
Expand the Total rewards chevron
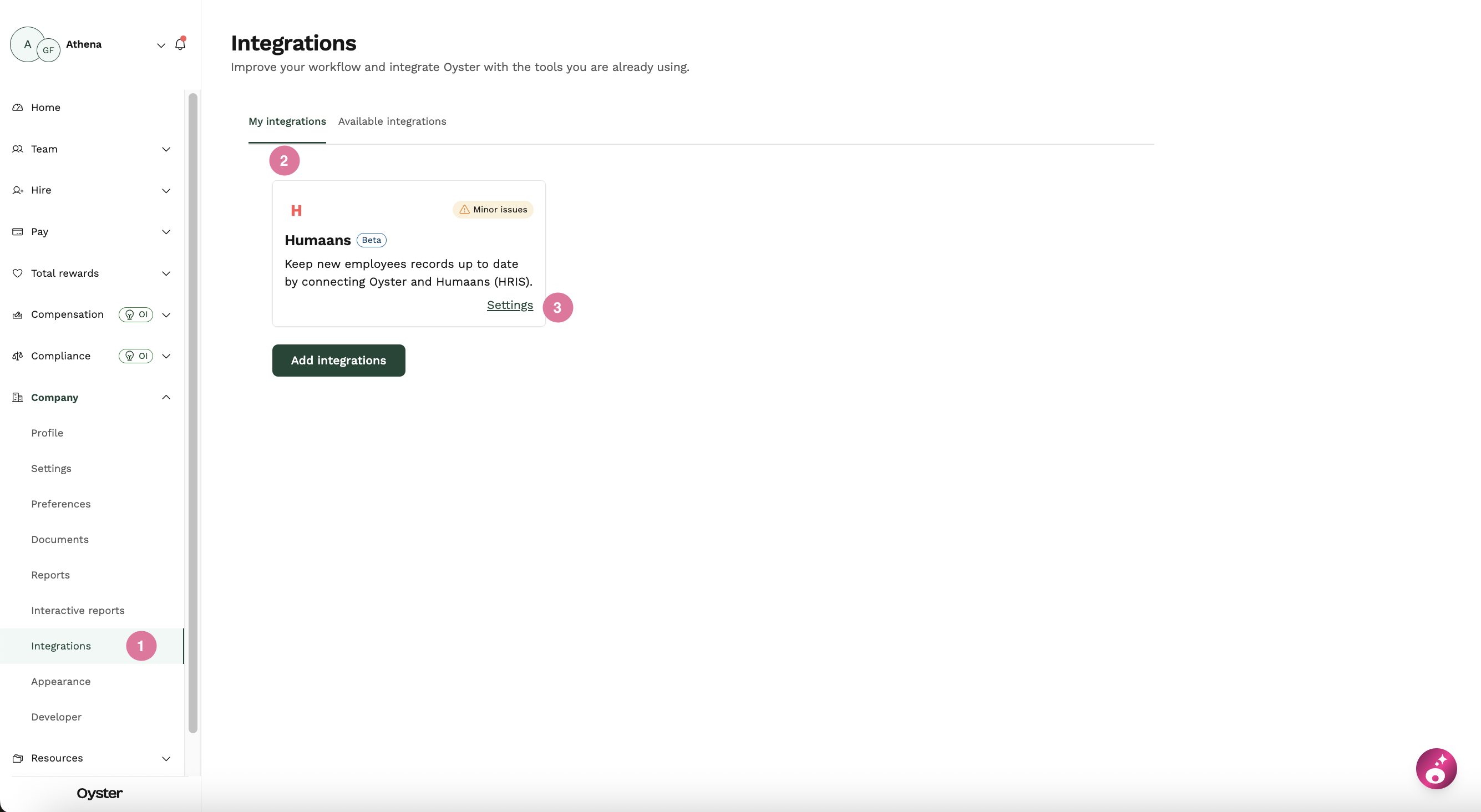(x=166, y=273)
